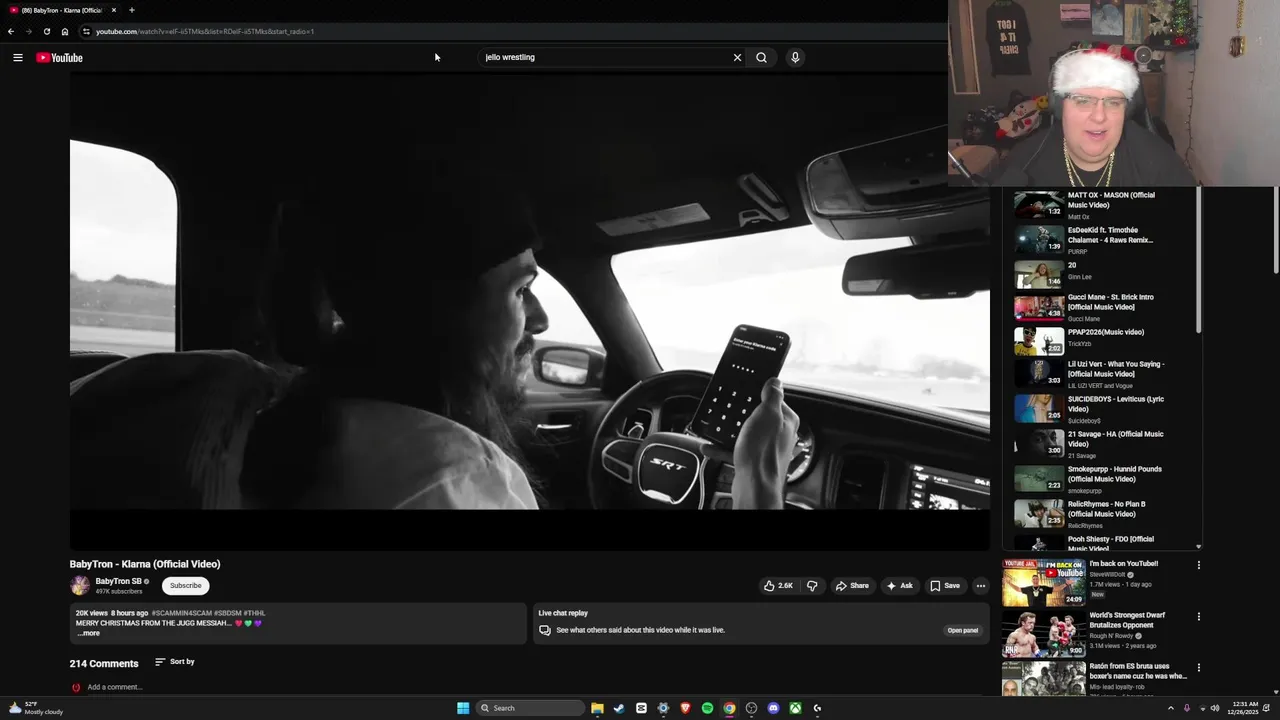Open the Ask button
The image size is (1280, 720).
tap(899, 586)
